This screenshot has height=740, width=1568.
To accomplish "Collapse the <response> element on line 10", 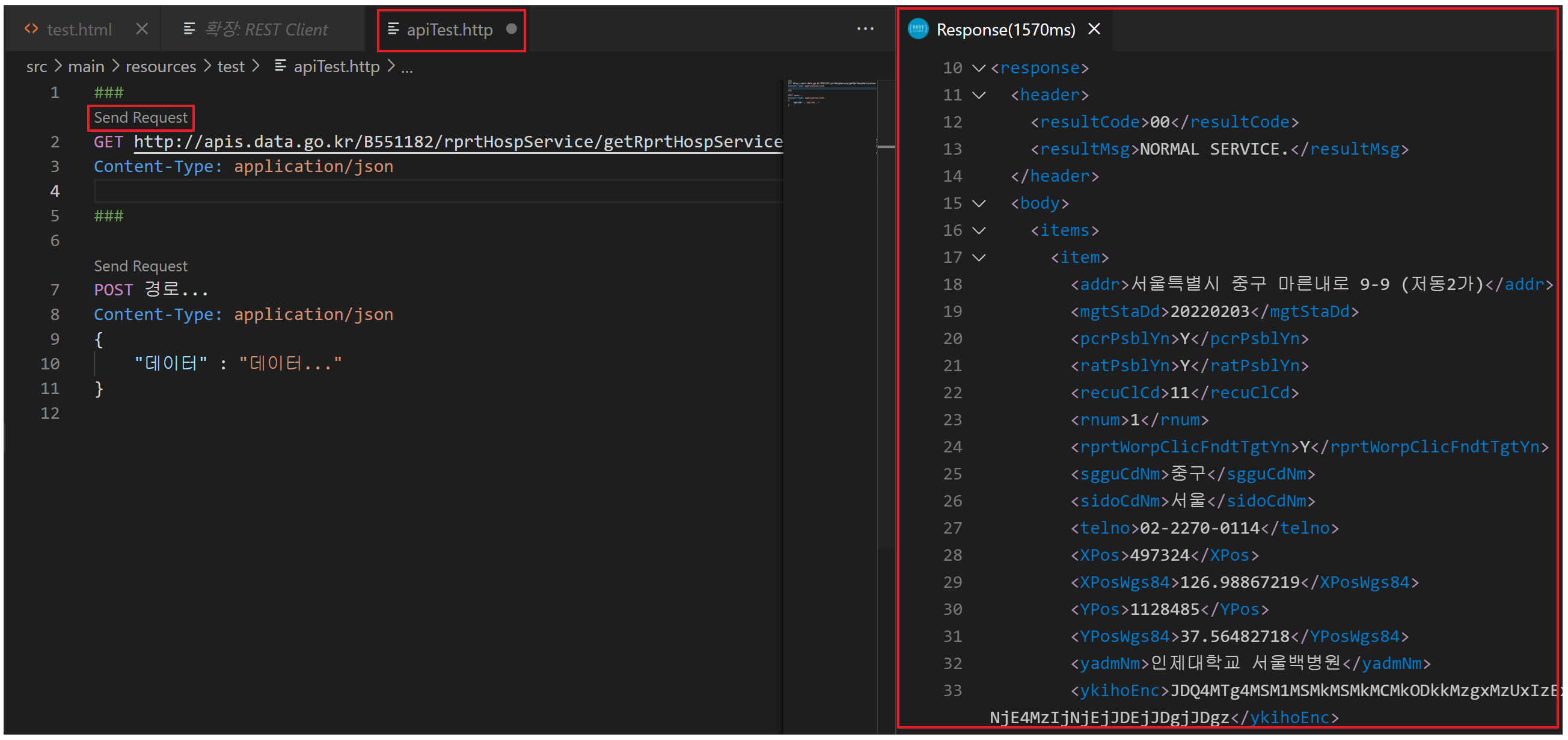I will click(x=979, y=67).
